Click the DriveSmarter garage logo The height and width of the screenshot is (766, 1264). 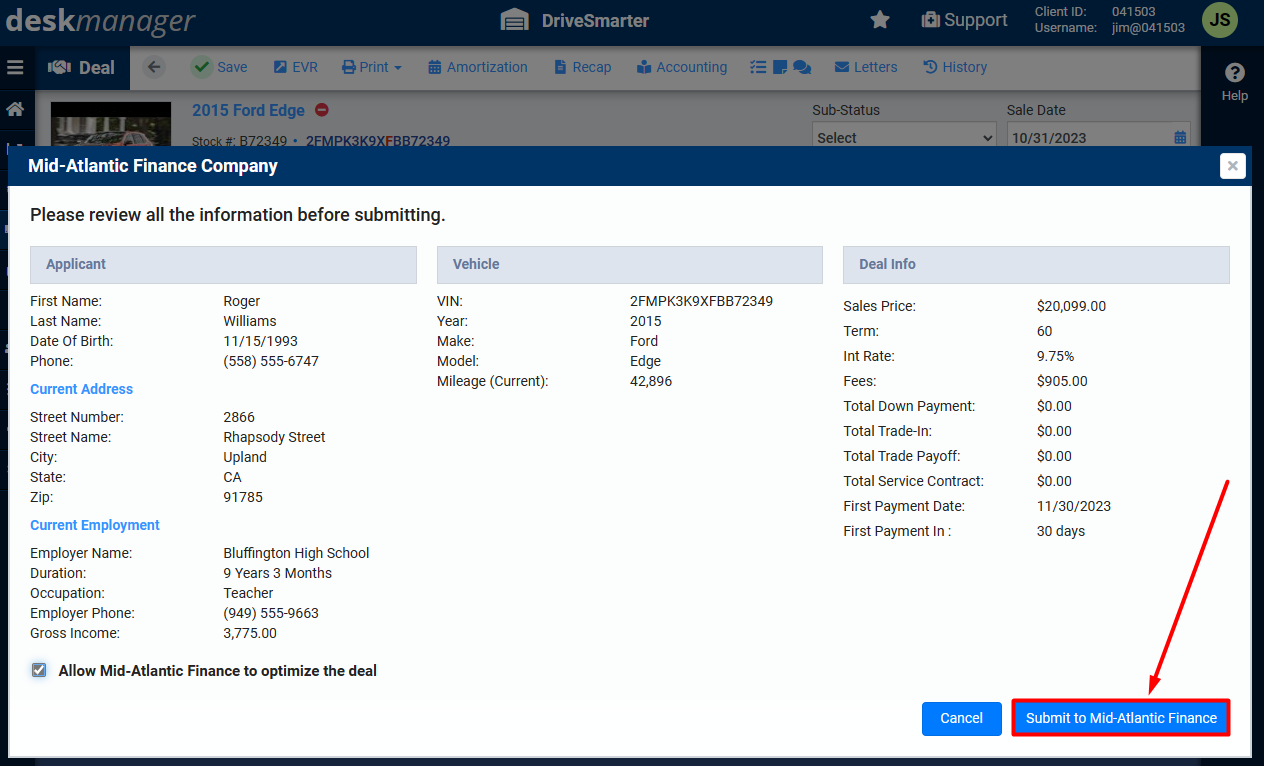click(x=514, y=20)
